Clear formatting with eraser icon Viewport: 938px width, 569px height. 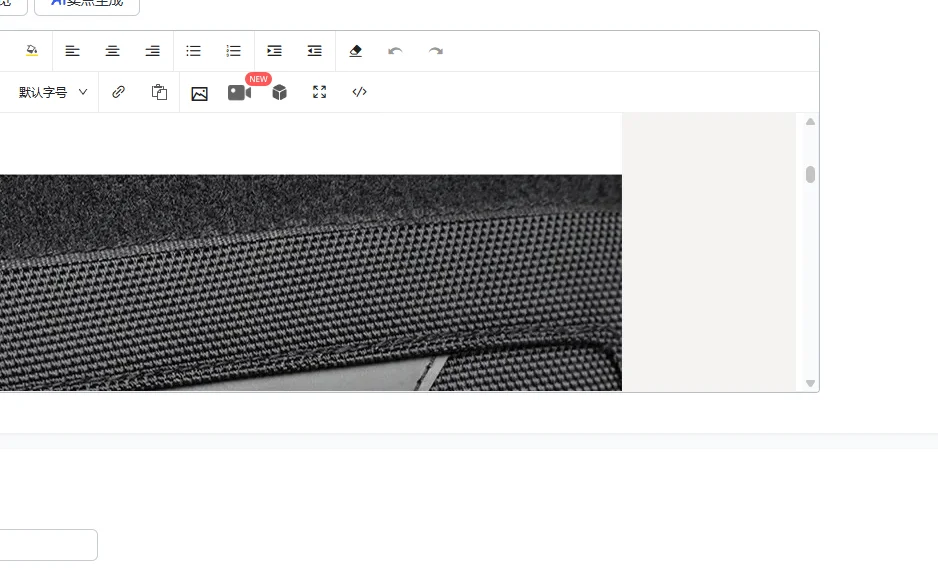(355, 51)
